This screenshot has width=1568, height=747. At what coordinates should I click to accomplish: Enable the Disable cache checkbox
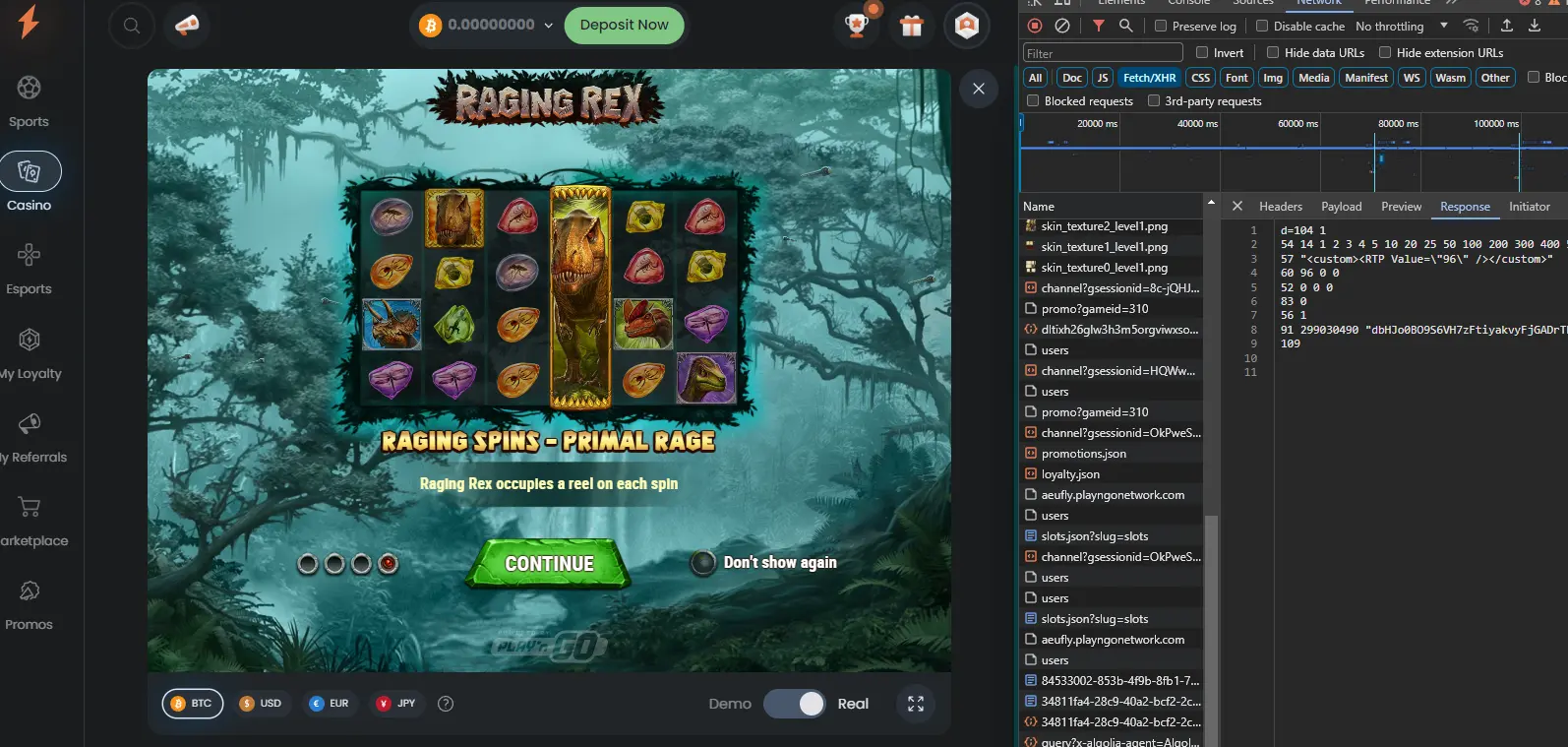point(1262,27)
